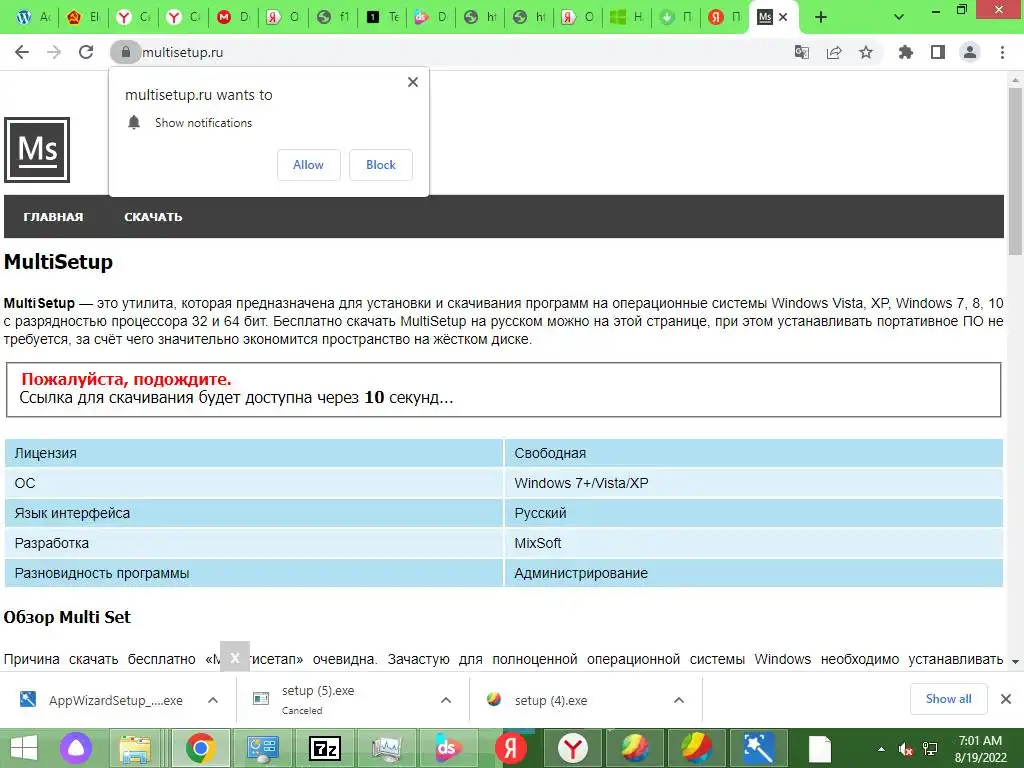Open the Chrome extensions puzzle icon
Viewport: 1024px width, 768px height.
(905, 52)
